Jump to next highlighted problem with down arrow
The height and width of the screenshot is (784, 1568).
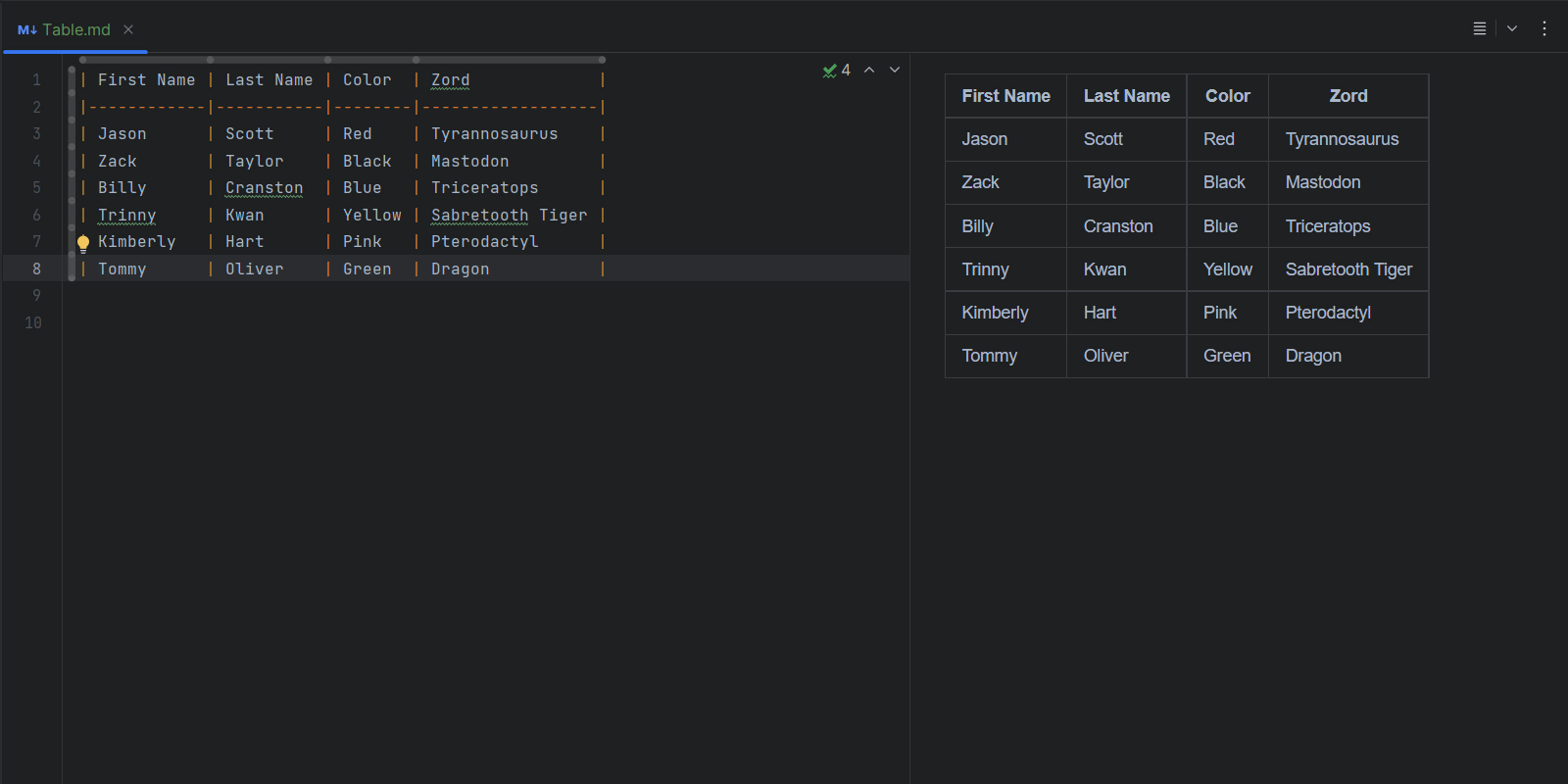tap(895, 70)
